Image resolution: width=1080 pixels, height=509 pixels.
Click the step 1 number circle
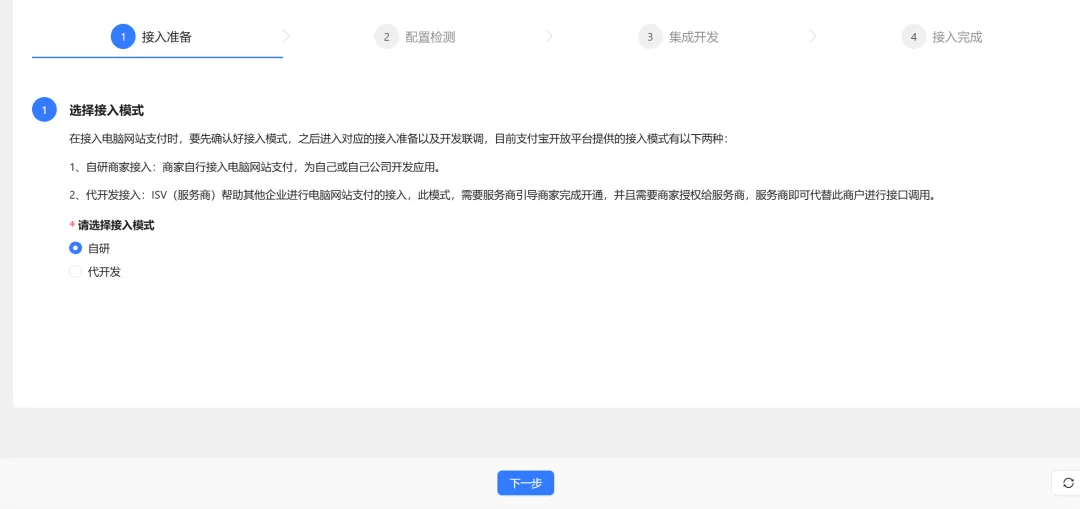(x=123, y=37)
